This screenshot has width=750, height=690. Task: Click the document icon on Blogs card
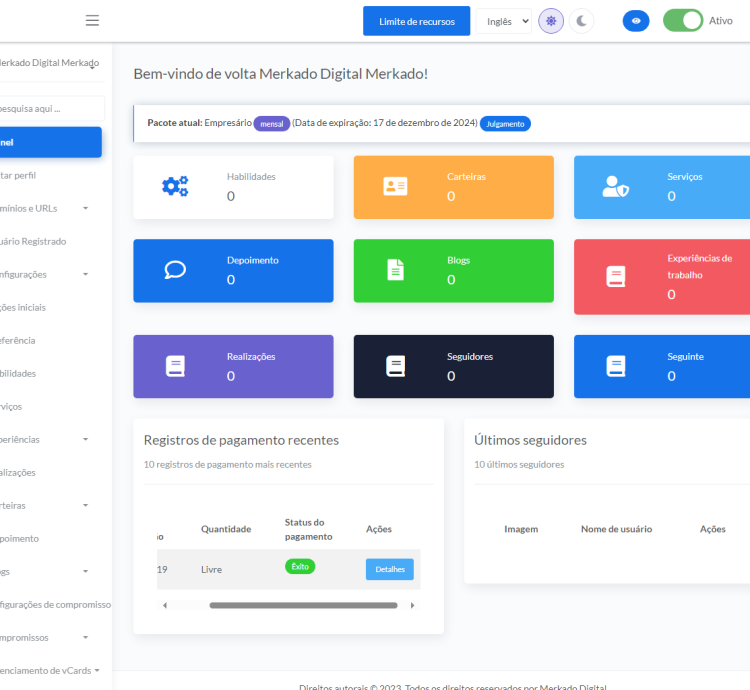tap(395, 270)
